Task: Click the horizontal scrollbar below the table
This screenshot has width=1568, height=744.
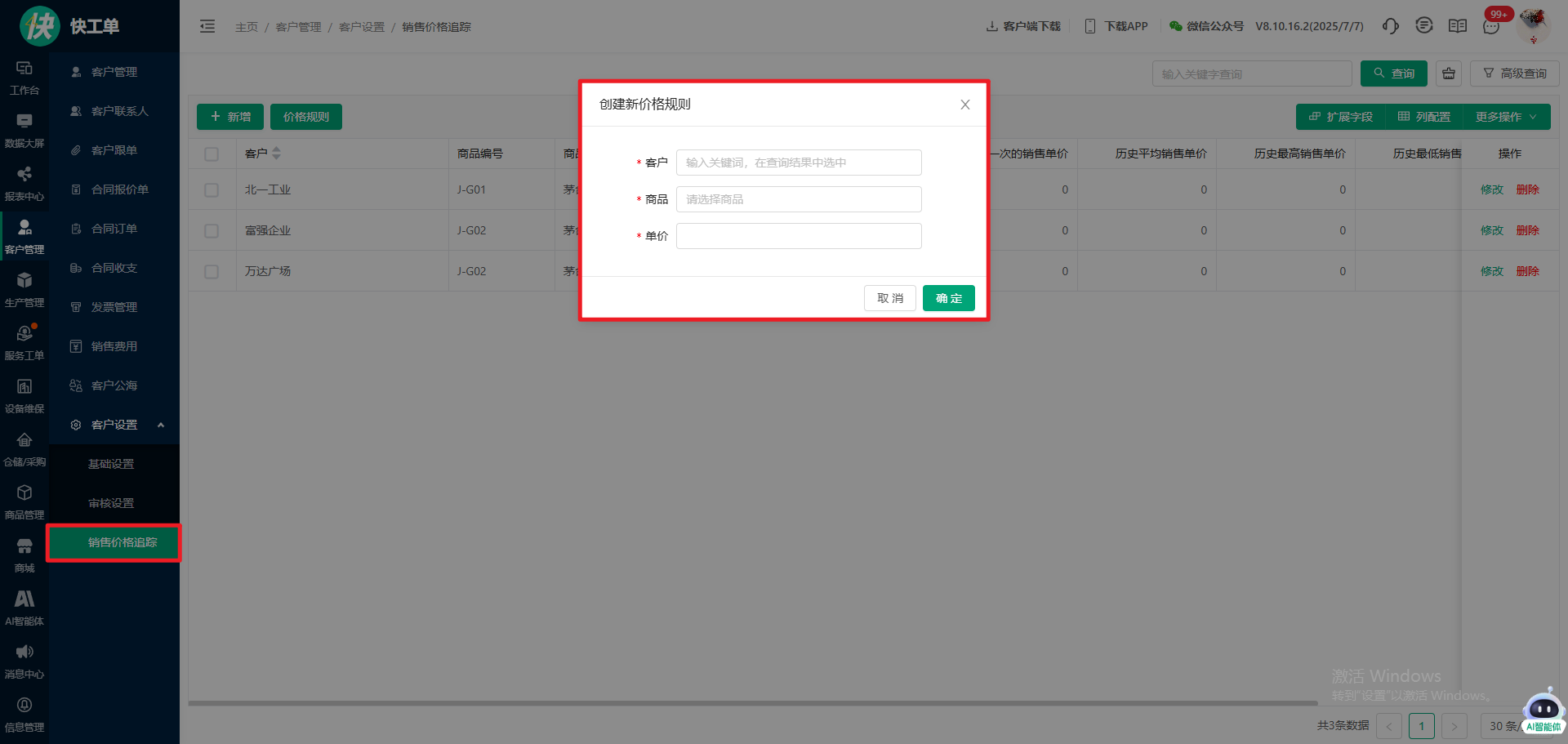Action: [x=751, y=702]
